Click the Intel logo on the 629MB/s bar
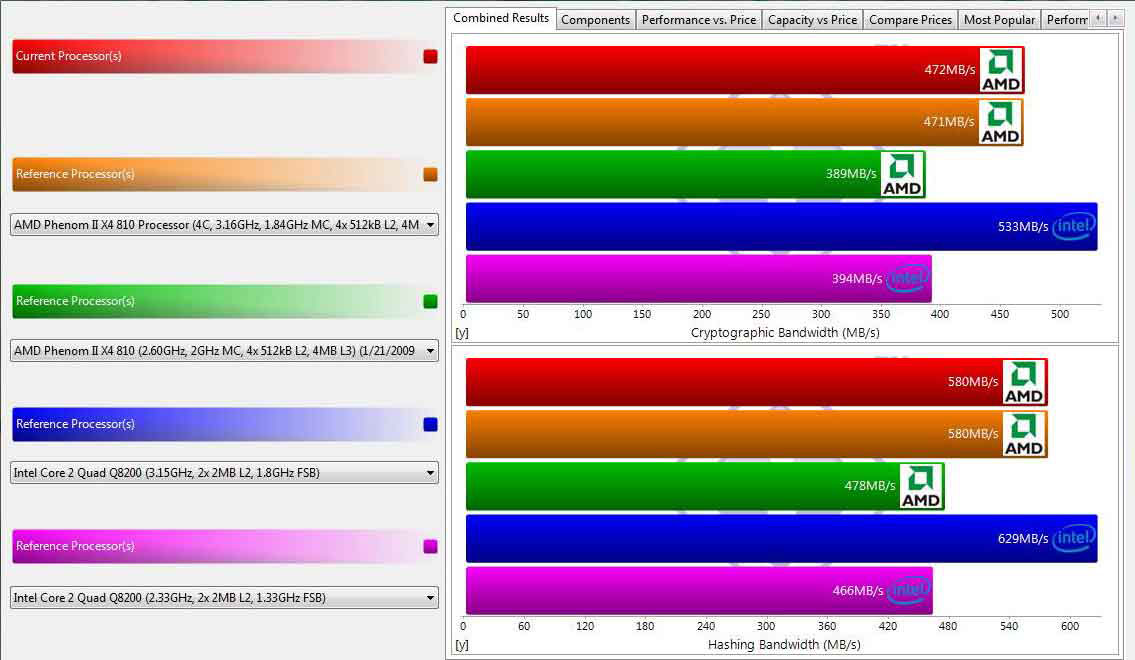The width and height of the screenshot is (1135, 660). coord(1073,538)
